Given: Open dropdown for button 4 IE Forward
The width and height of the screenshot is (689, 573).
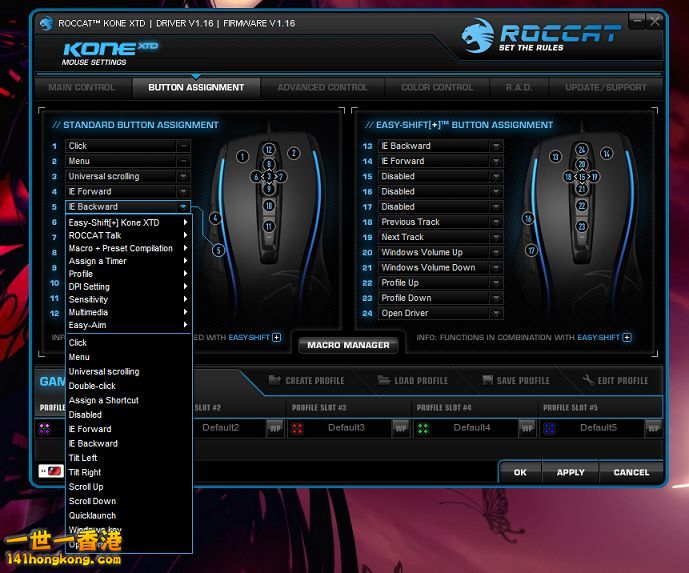Looking at the screenshot, I should (x=183, y=192).
